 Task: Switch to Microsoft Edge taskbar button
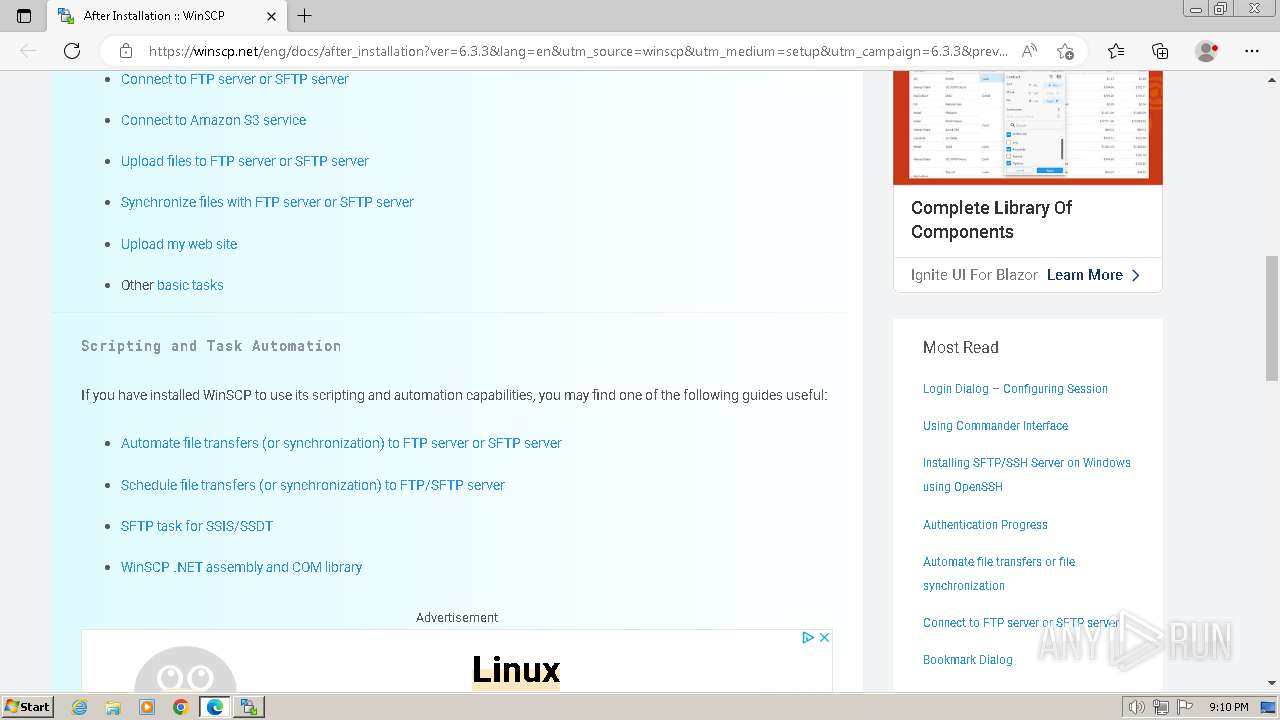point(215,707)
